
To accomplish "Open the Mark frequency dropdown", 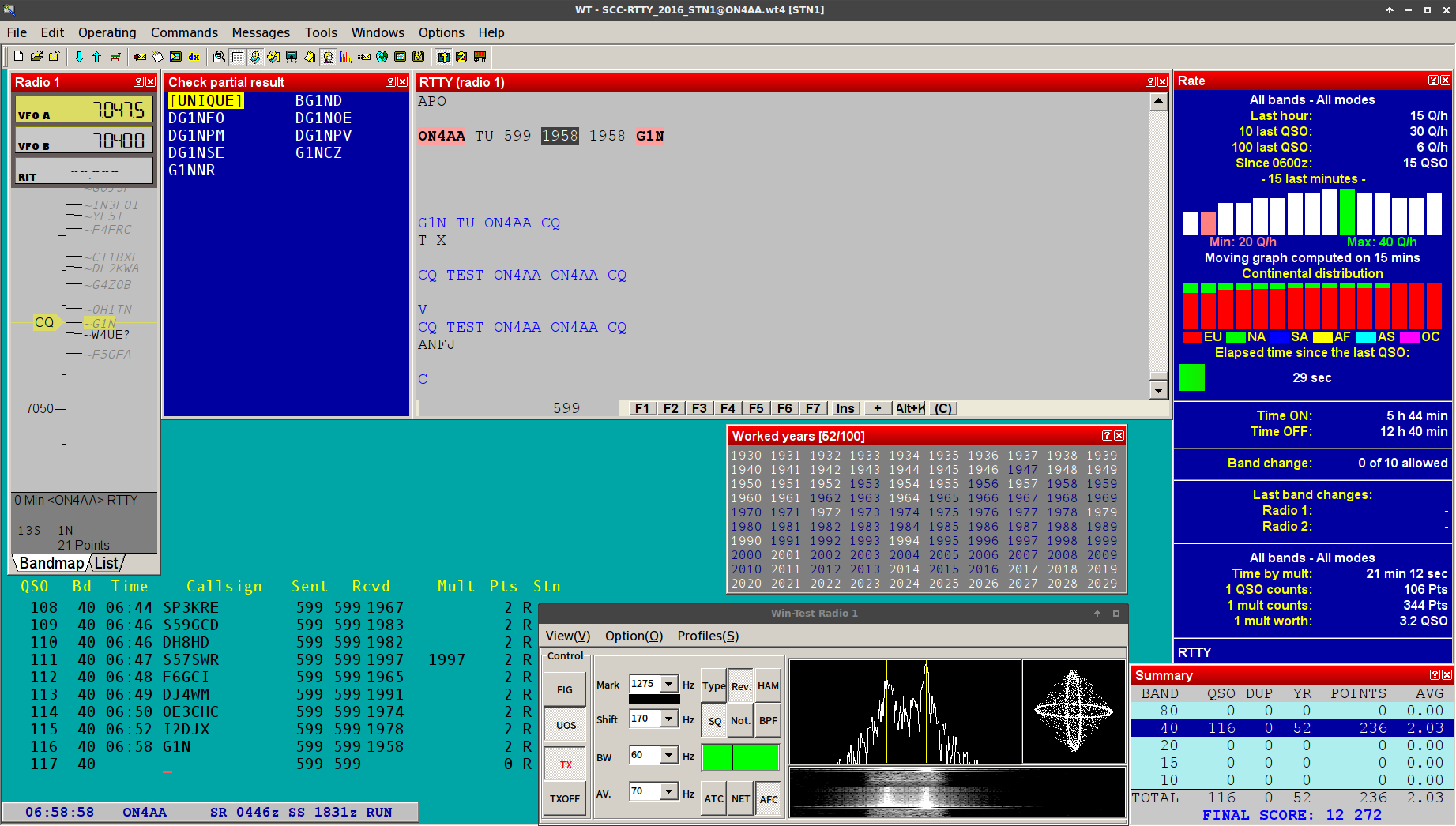I will pos(669,684).
